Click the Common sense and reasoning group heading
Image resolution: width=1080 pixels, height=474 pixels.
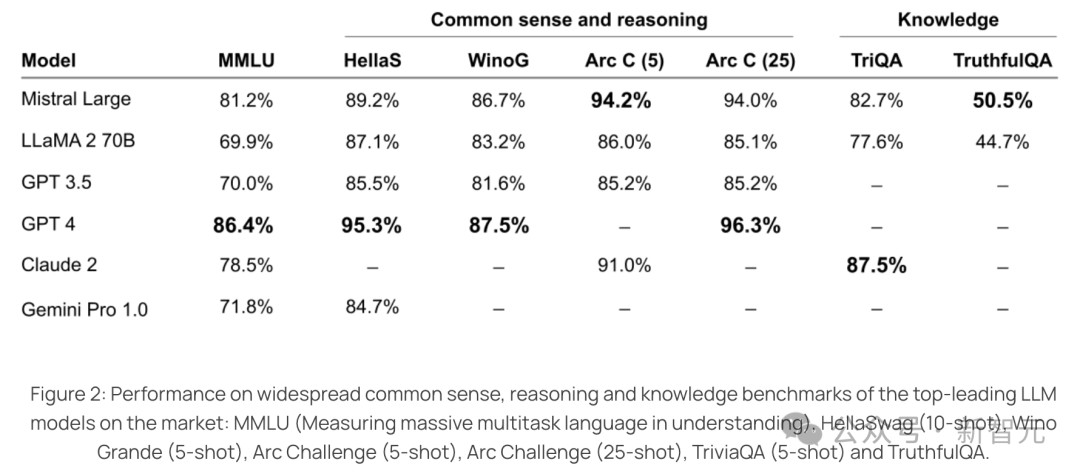tap(569, 19)
